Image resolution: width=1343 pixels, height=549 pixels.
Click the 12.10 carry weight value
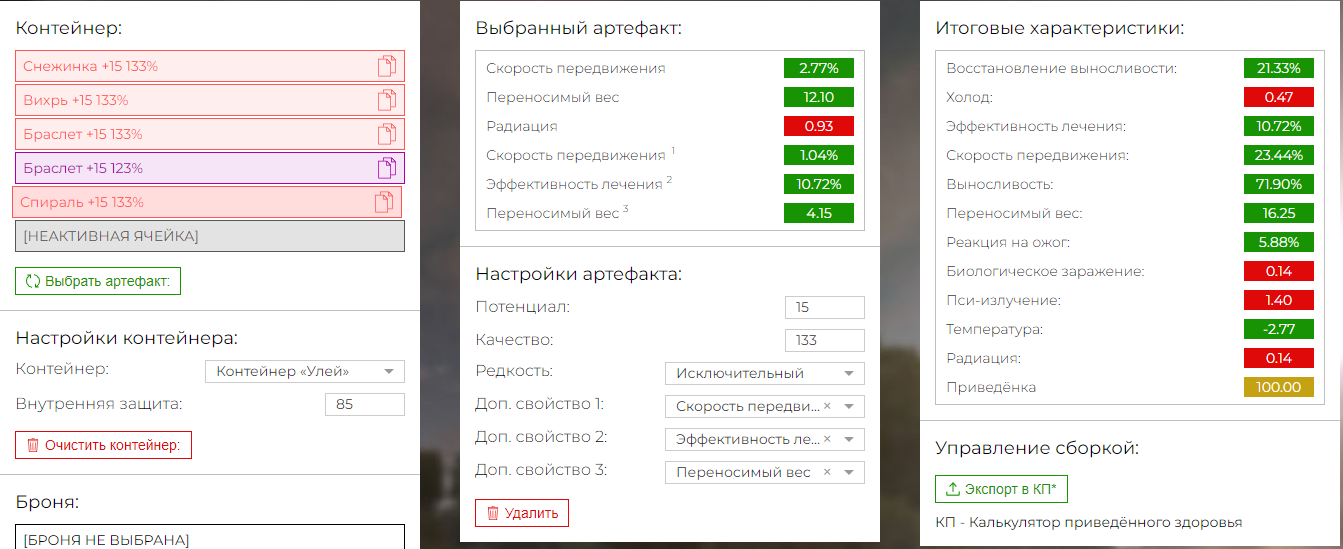click(x=819, y=97)
